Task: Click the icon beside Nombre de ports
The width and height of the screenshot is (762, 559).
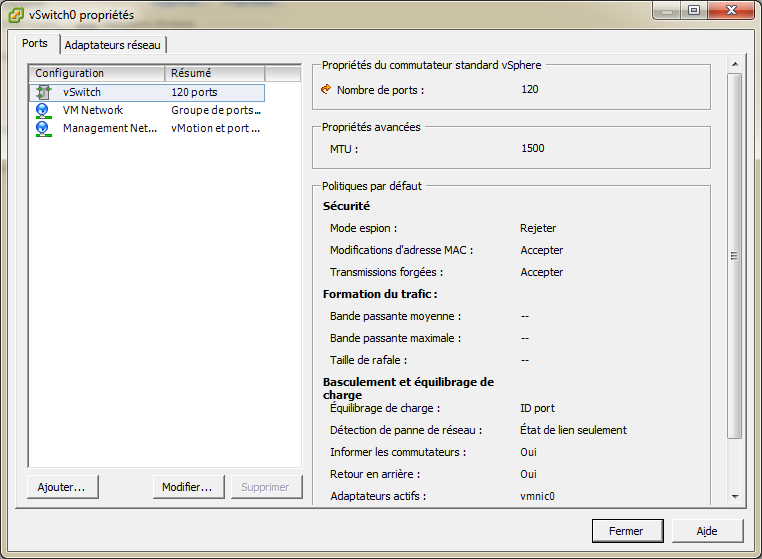Action: tap(326, 89)
